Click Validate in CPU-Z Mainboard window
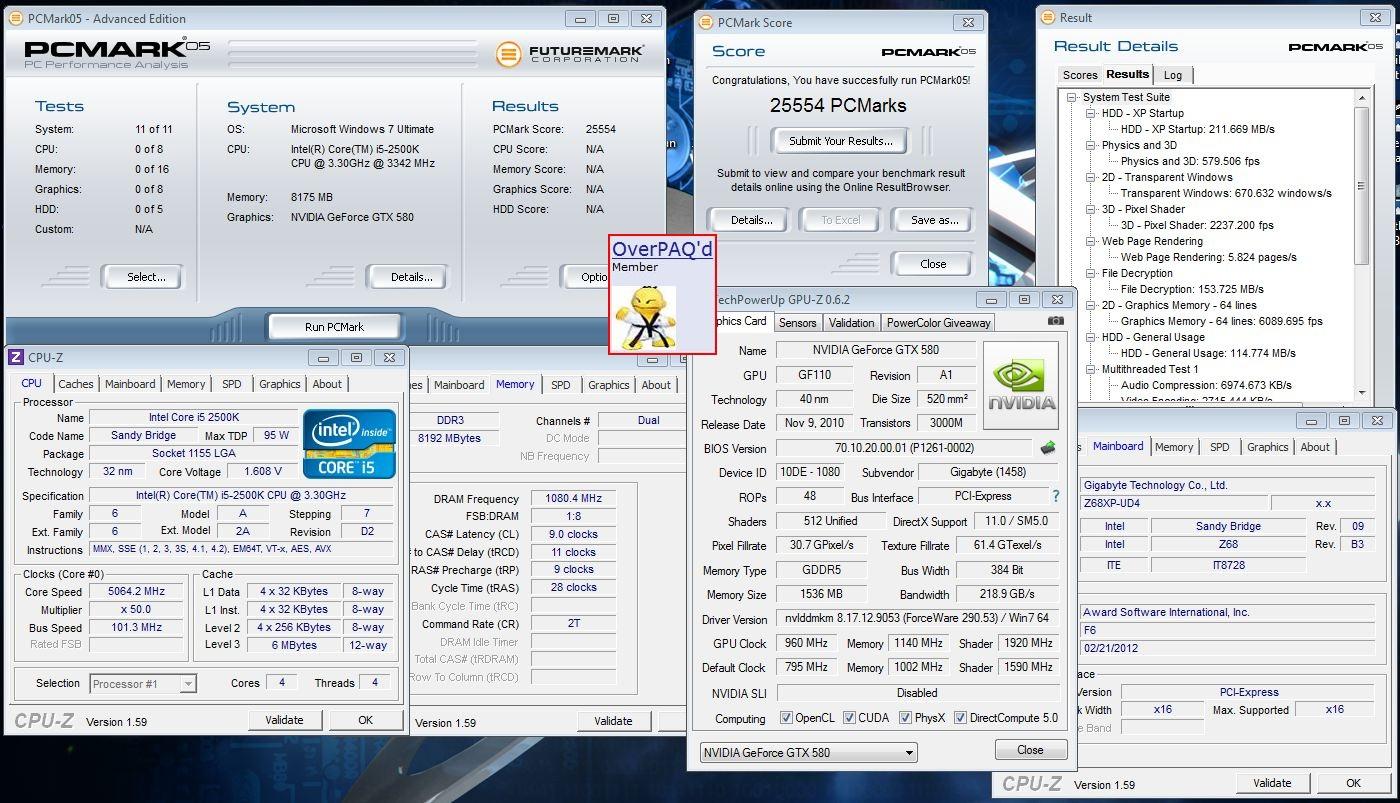The height and width of the screenshot is (803, 1400). click(x=1272, y=783)
